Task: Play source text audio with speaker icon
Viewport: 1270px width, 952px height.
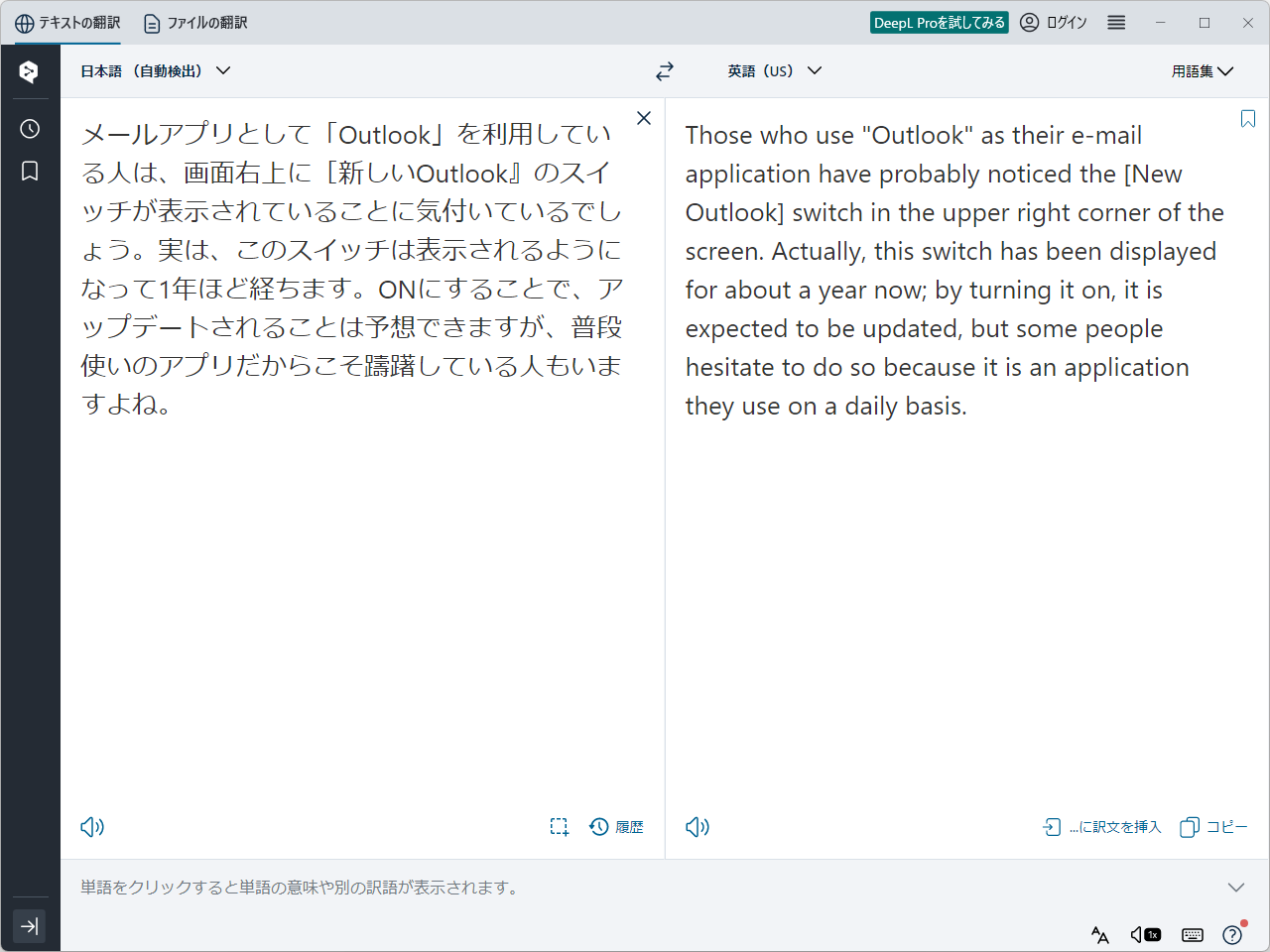Action: point(91,826)
